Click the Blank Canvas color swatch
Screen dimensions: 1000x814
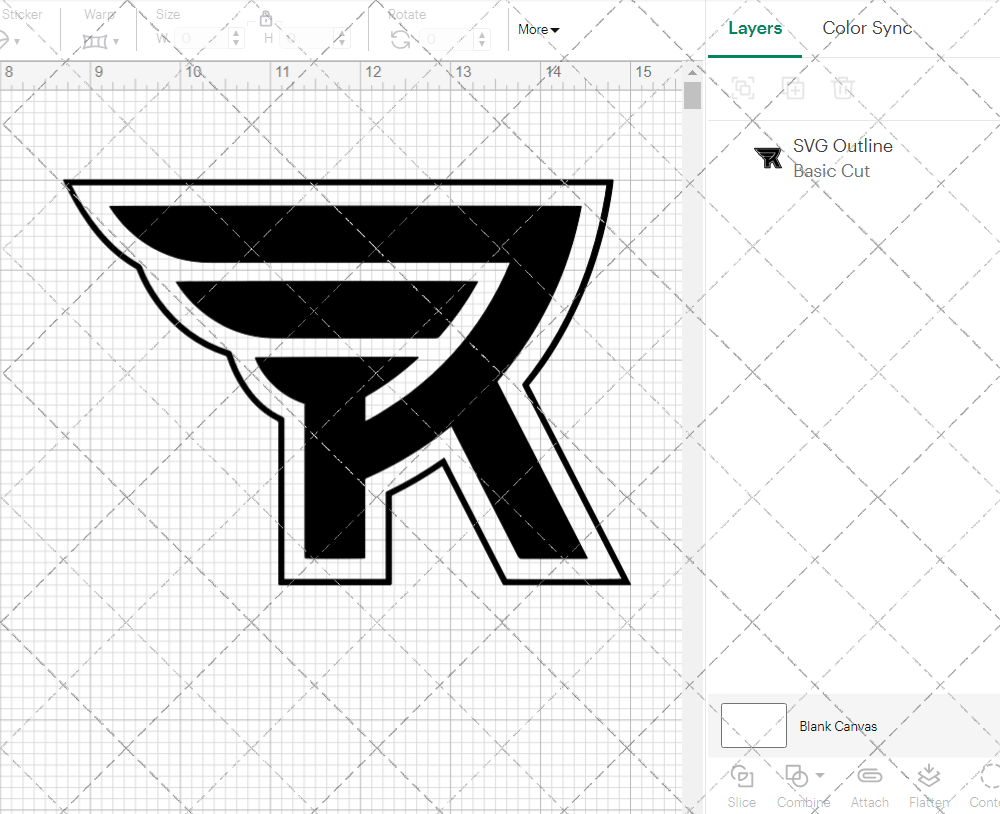pos(752,726)
